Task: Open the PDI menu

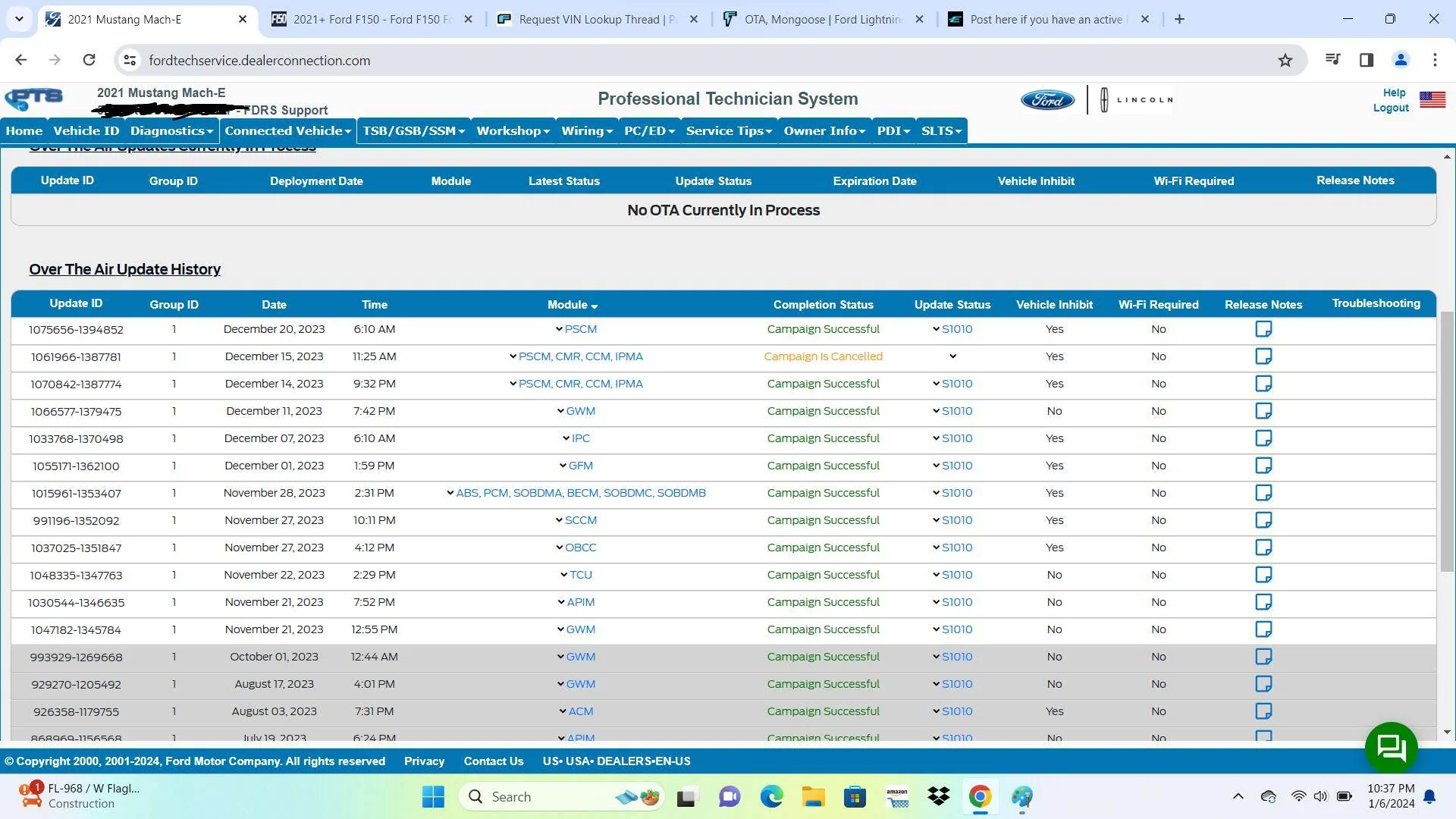Action: pos(893,131)
